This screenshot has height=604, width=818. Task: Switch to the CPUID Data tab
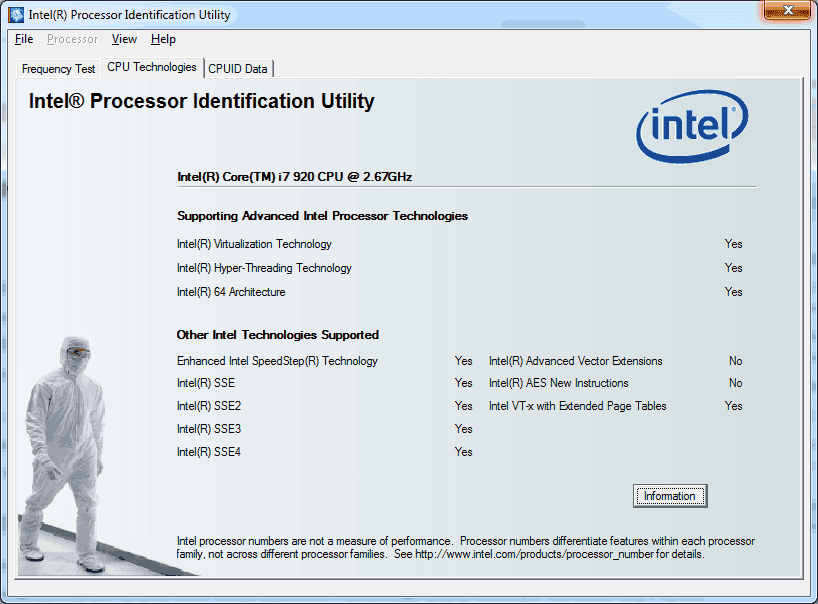click(x=238, y=68)
